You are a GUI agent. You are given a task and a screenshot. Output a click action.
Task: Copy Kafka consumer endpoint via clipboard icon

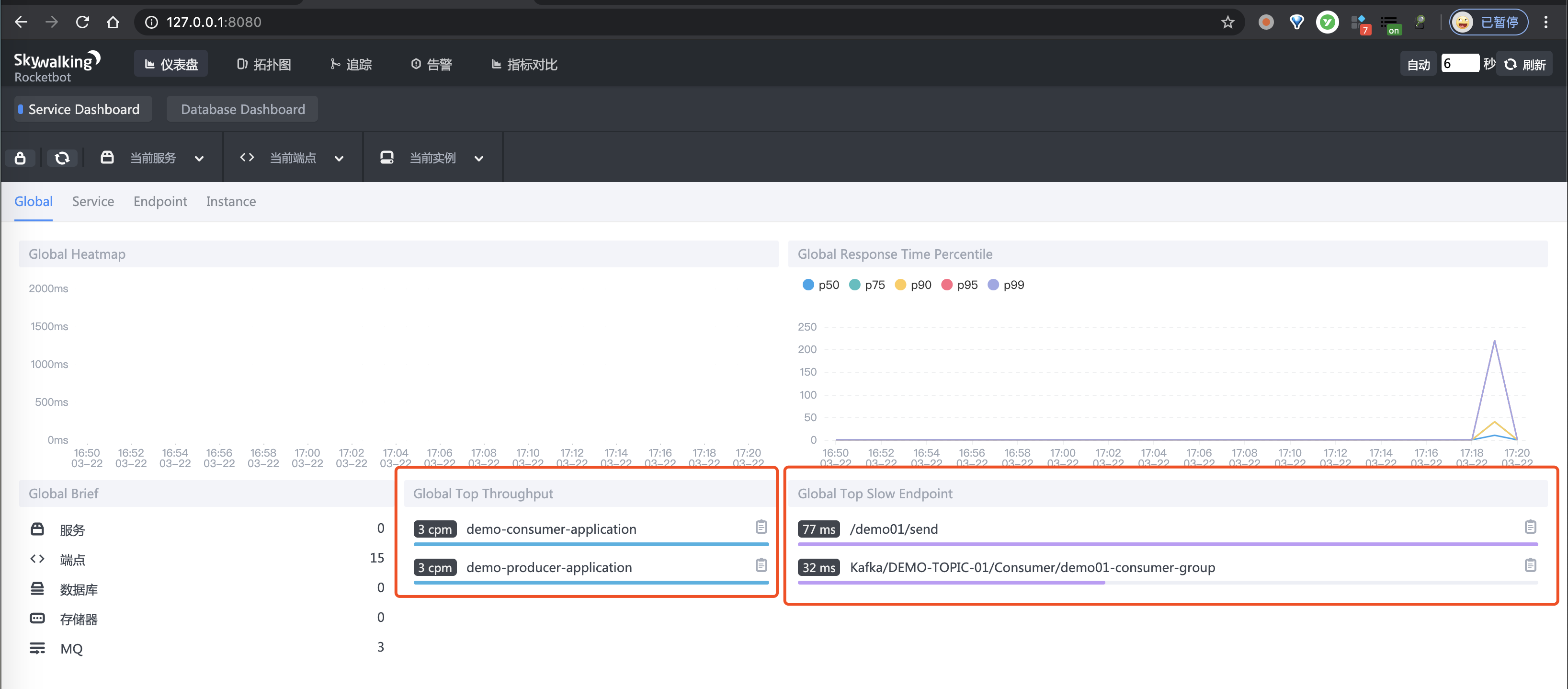(x=1530, y=565)
